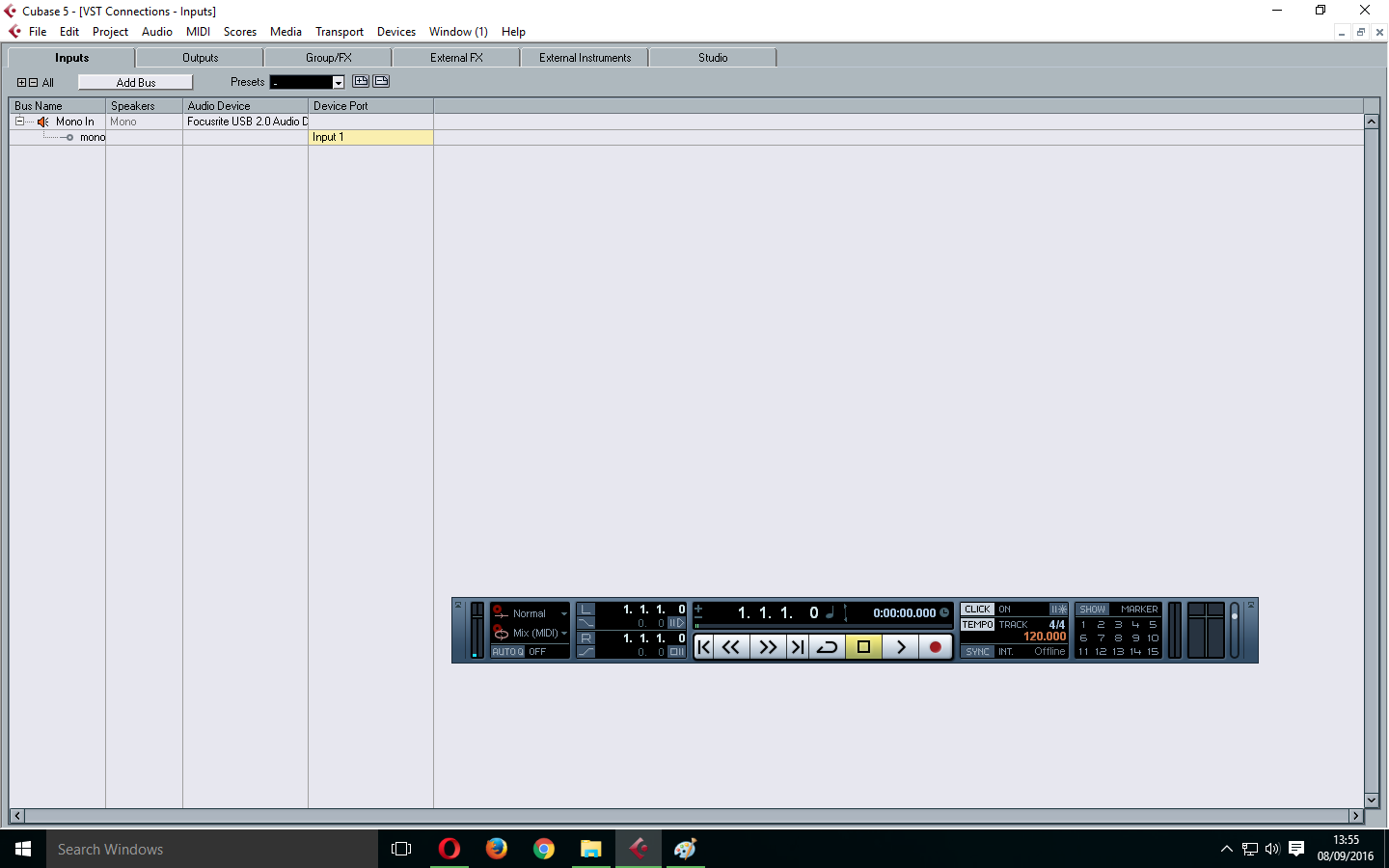
Task: Click the position slider under the time display
Action: click(823, 626)
